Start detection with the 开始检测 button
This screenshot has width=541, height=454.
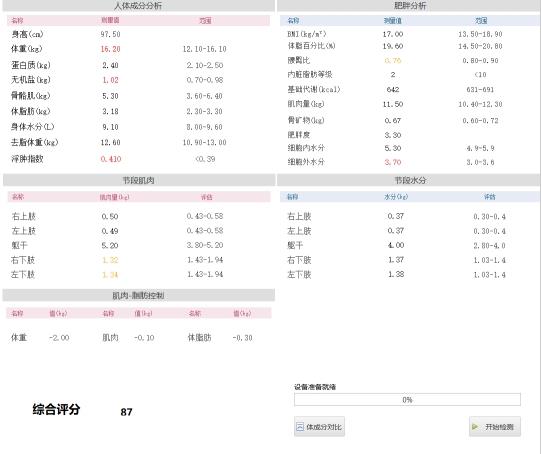click(x=495, y=427)
